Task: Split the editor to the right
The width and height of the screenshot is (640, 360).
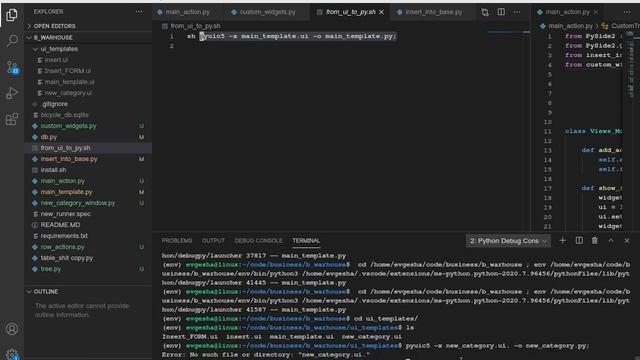Action: (x=501, y=12)
